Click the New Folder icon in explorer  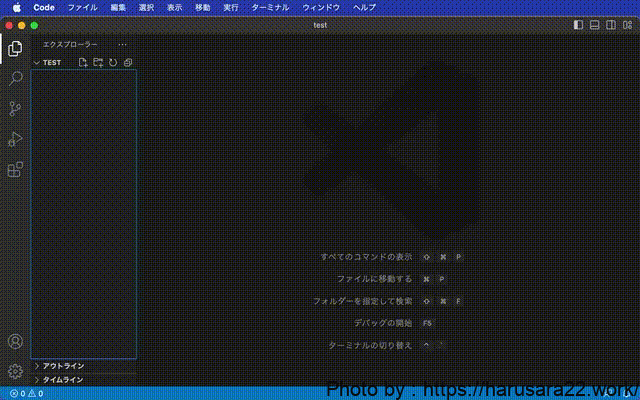[x=98, y=63]
